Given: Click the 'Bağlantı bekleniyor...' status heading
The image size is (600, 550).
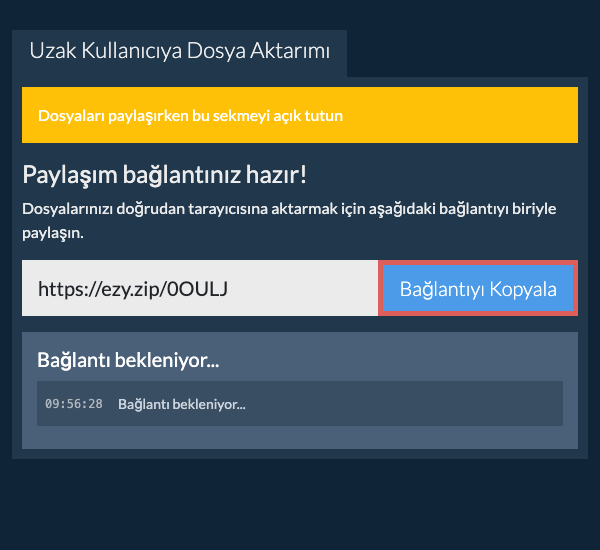Looking at the screenshot, I should pyautogui.click(x=128, y=360).
